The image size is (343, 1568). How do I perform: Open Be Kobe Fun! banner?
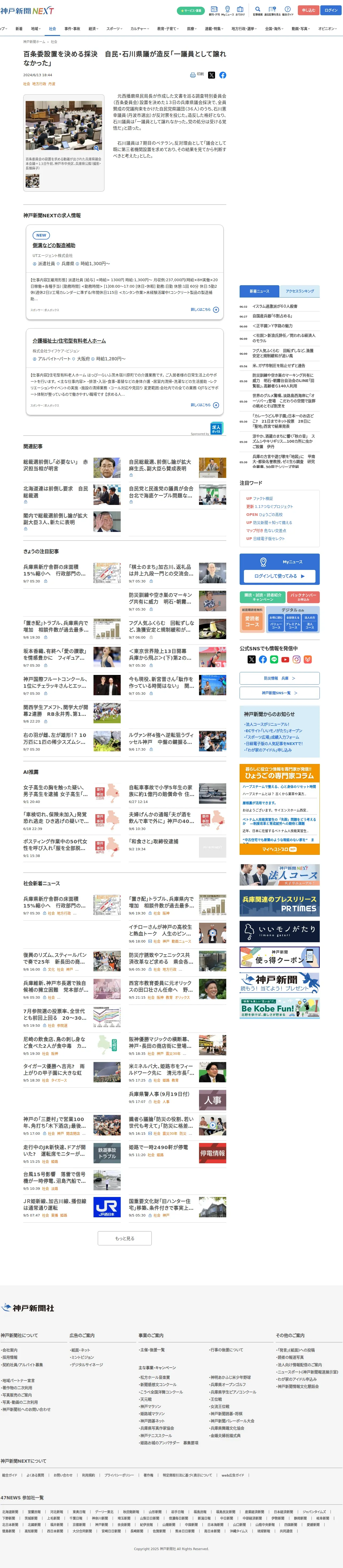(x=280, y=1008)
